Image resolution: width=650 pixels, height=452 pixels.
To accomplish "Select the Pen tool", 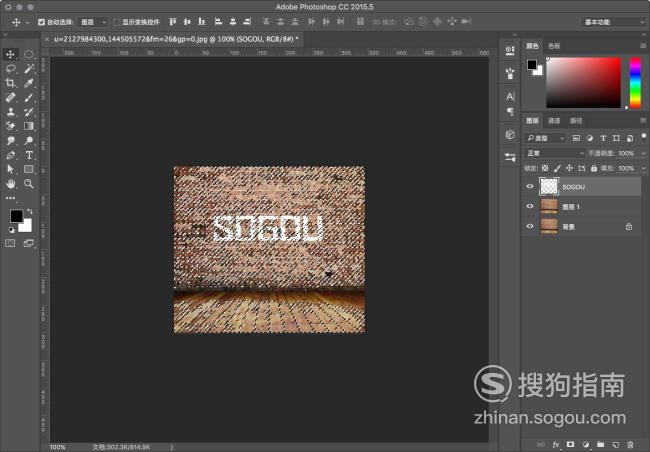I will pyautogui.click(x=10, y=155).
